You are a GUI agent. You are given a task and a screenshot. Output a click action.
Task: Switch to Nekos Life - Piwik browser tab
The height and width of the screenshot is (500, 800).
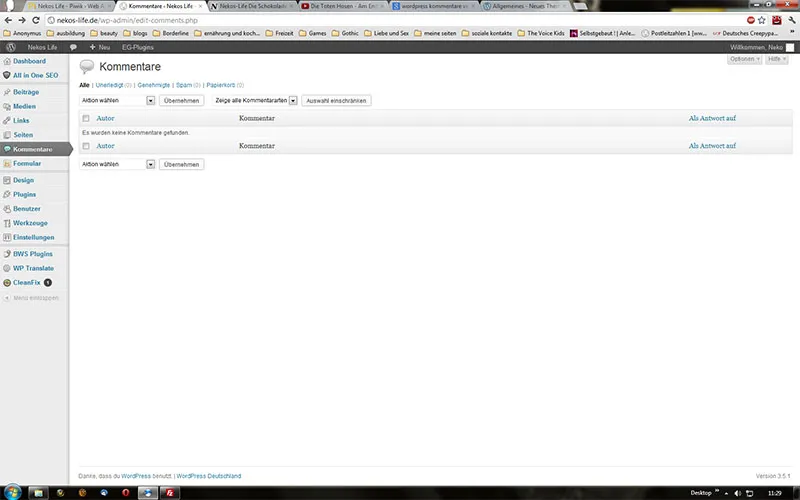click(x=68, y=6)
